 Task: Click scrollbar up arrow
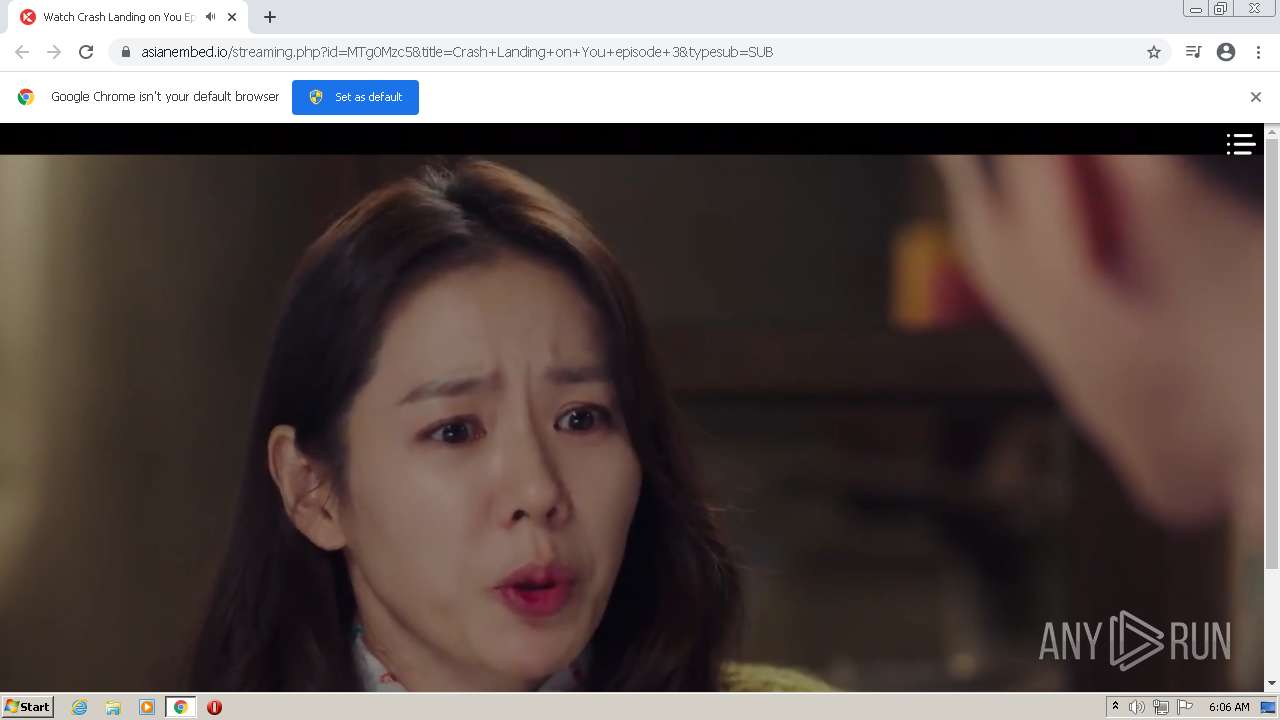coord(1272,131)
